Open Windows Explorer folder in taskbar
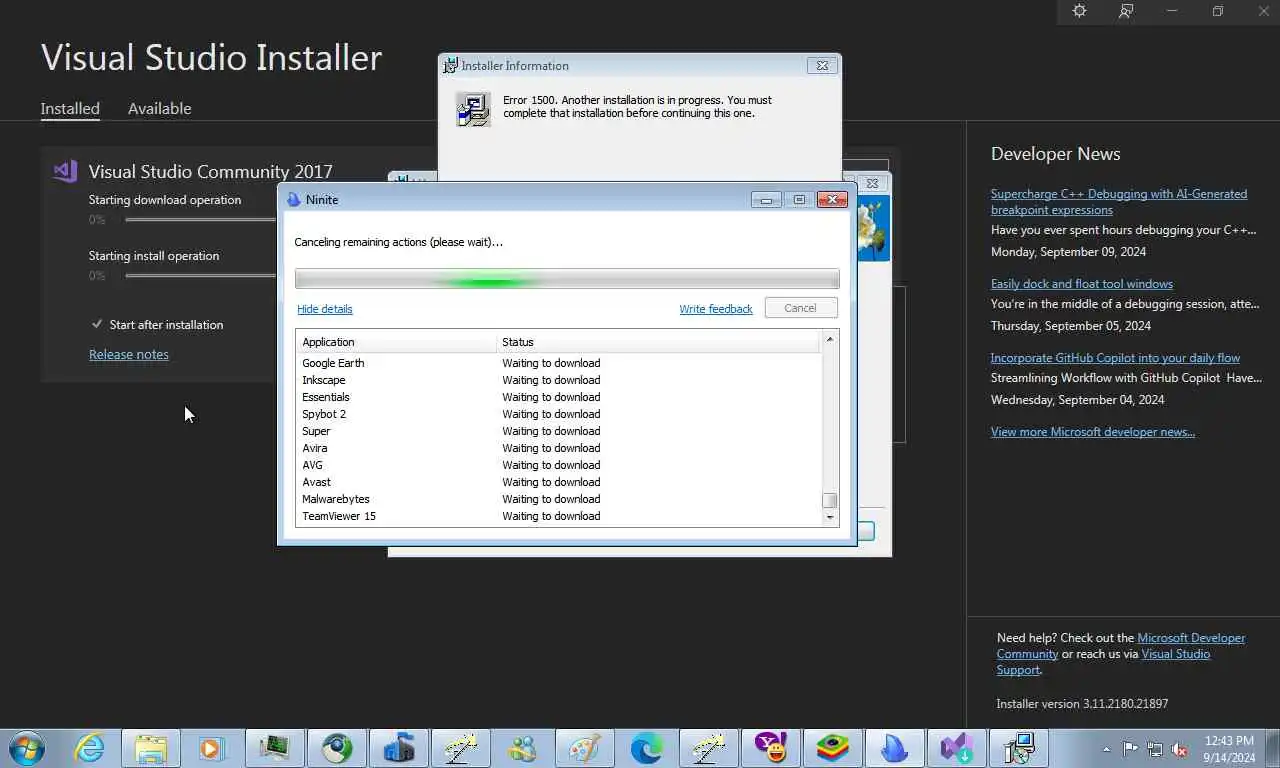The height and width of the screenshot is (768, 1280). [x=151, y=748]
